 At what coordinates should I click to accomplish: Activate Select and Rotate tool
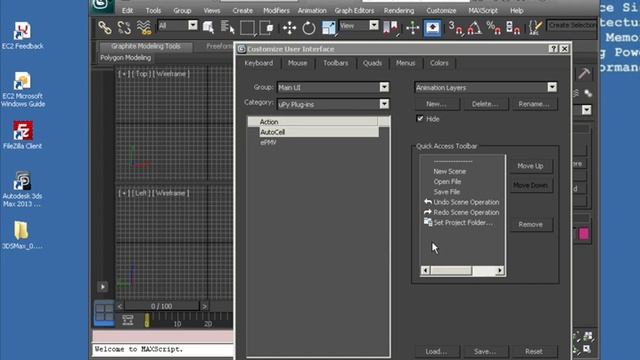coord(309,28)
